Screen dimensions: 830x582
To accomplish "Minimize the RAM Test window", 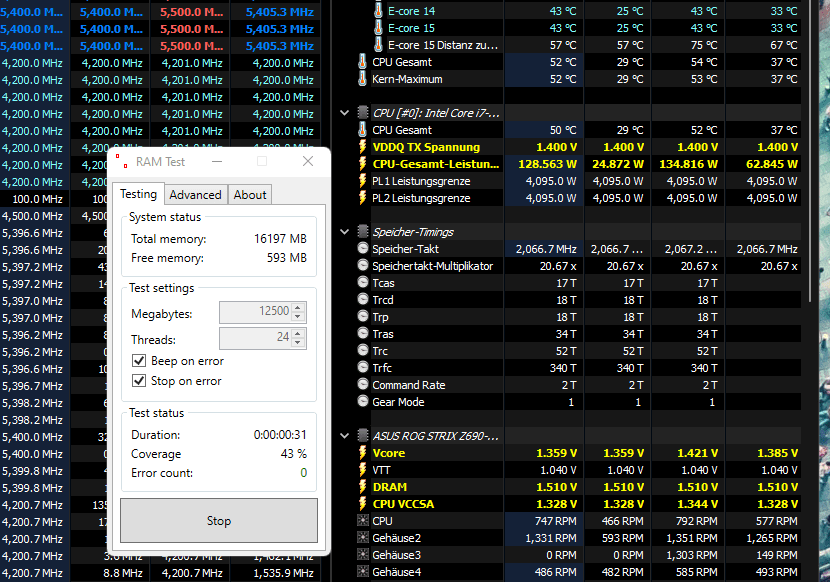I will (217, 161).
